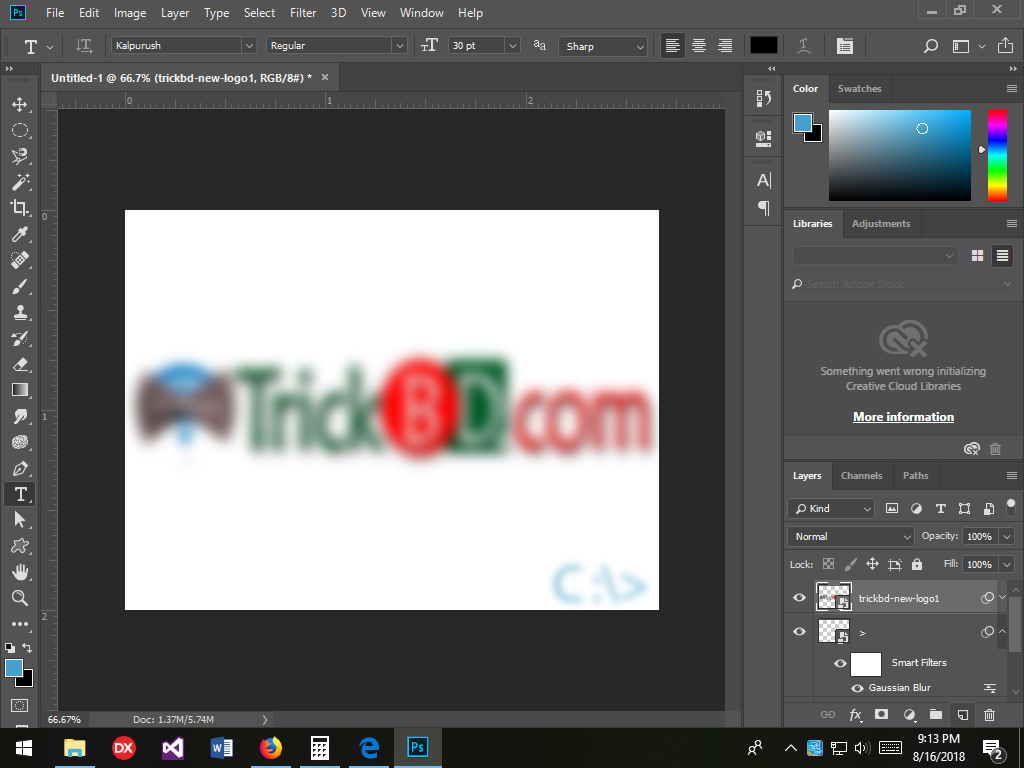Hide the trickbd-new-logo1 layer
Image resolution: width=1024 pixels, height=768 pixels.
point(799,598)
